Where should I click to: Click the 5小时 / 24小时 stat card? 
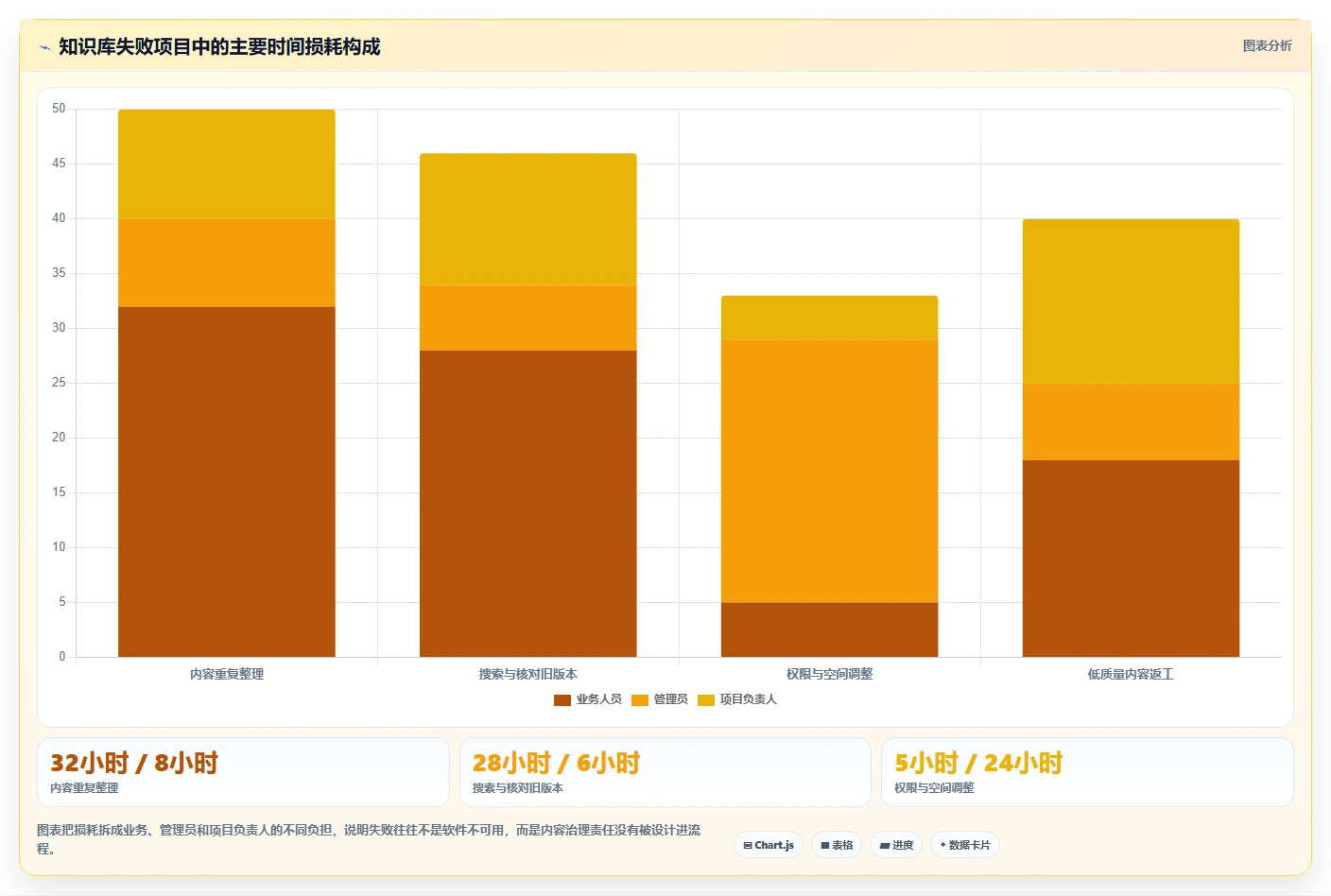tap(1087, 772)
